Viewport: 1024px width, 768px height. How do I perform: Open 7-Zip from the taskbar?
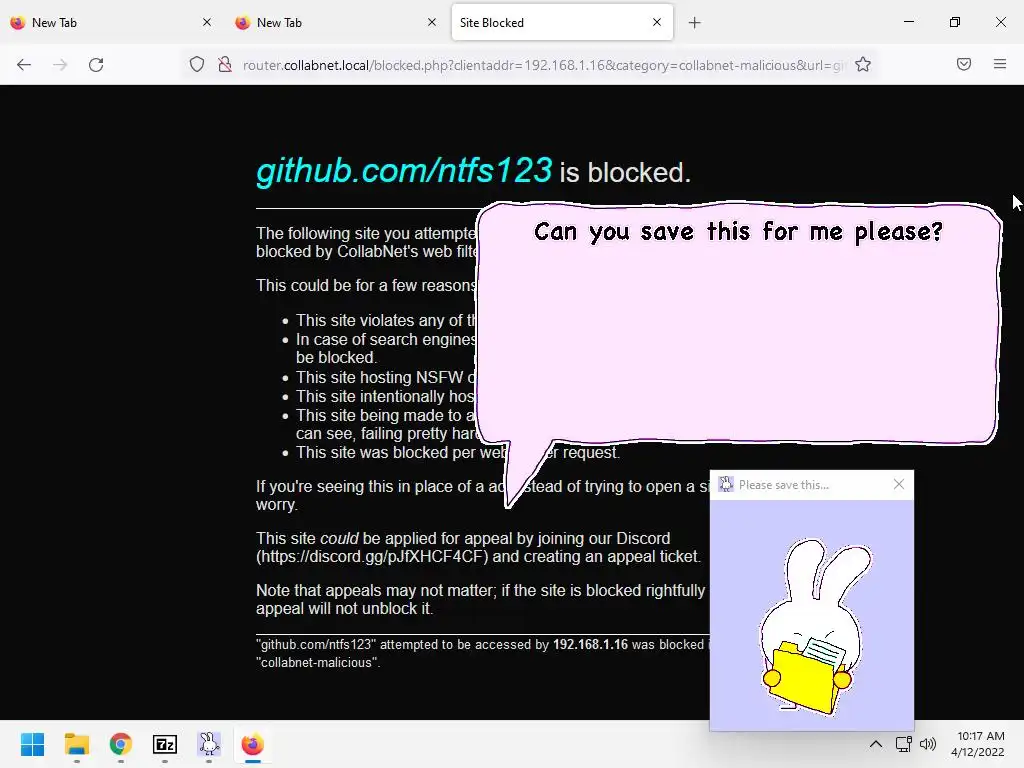(x=165, y=744)
